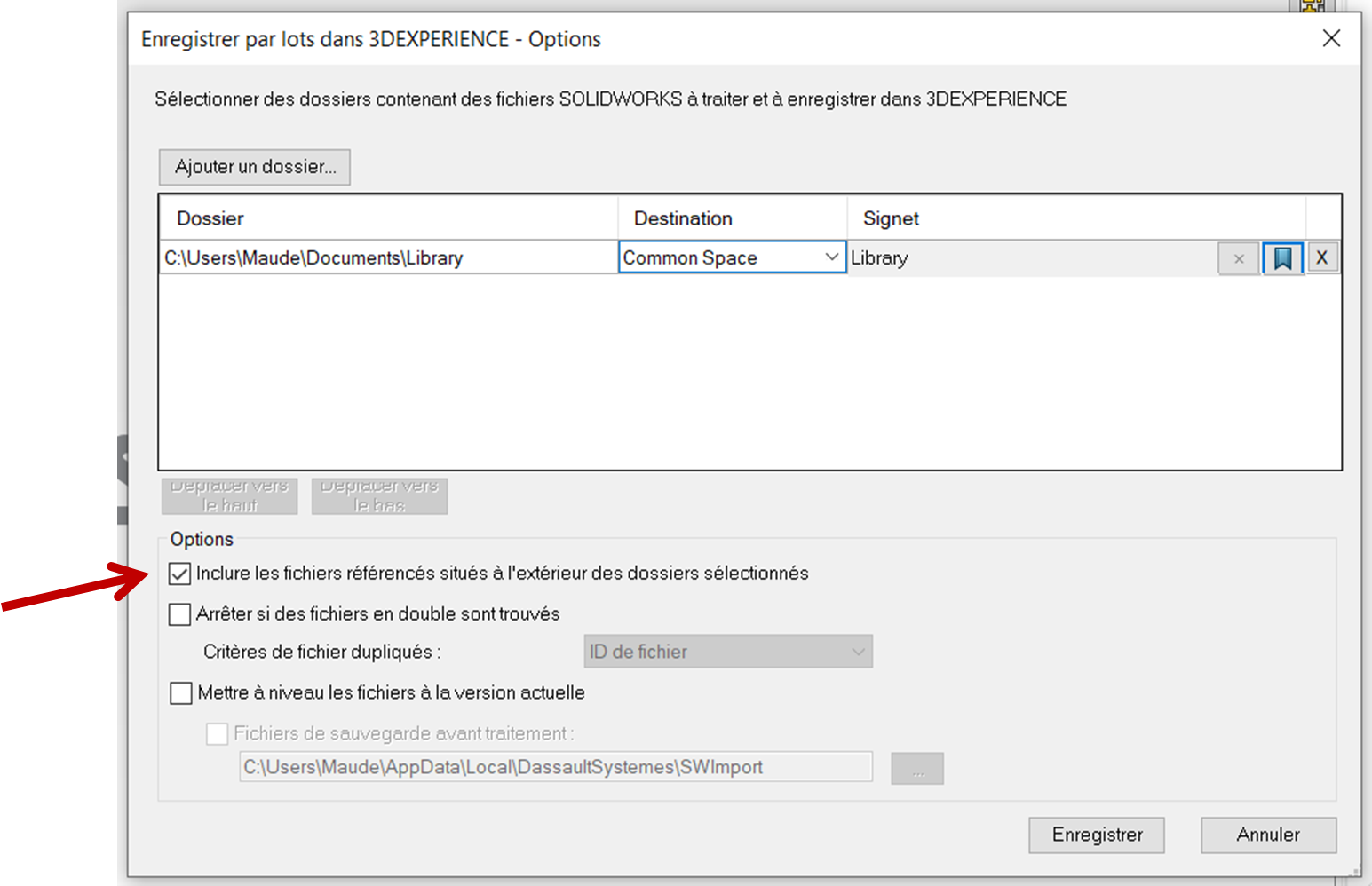
Task: Remove the Library folder row with the X button
Action: [1321, 258]
